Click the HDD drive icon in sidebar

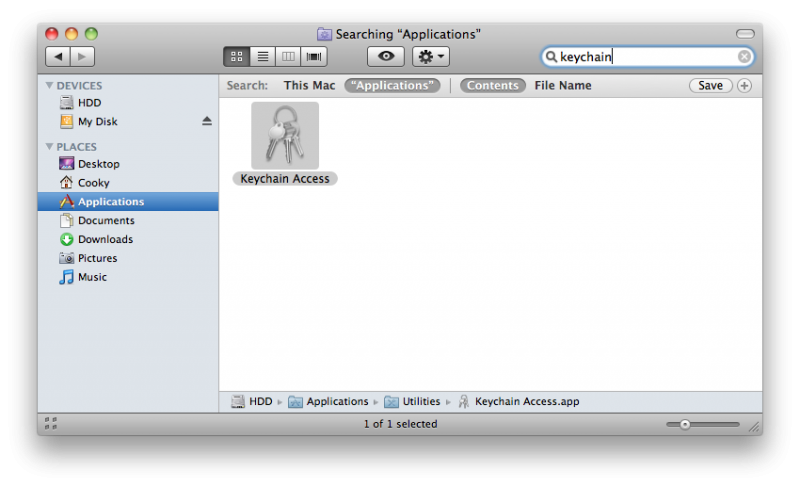click(x=66, y=103)
